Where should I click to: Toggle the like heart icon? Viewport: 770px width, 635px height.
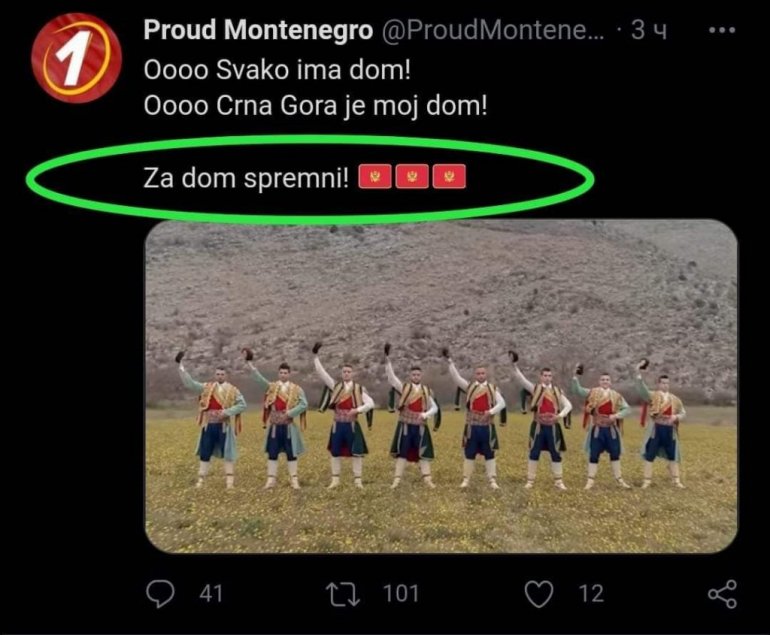(x=539, y=594)
